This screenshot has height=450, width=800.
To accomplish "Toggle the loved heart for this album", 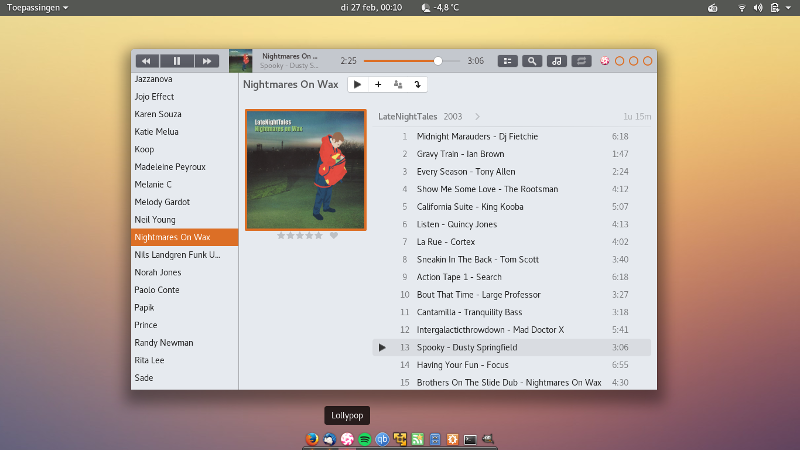I will pyautogui.click(x=334, y=236).
